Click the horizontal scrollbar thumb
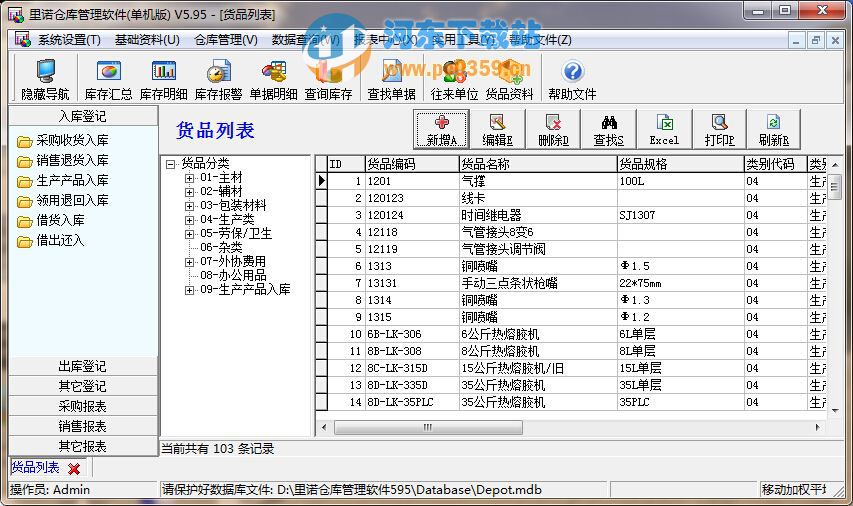The width and height of the screenshot is (853, 506). [x=428, y=428]
